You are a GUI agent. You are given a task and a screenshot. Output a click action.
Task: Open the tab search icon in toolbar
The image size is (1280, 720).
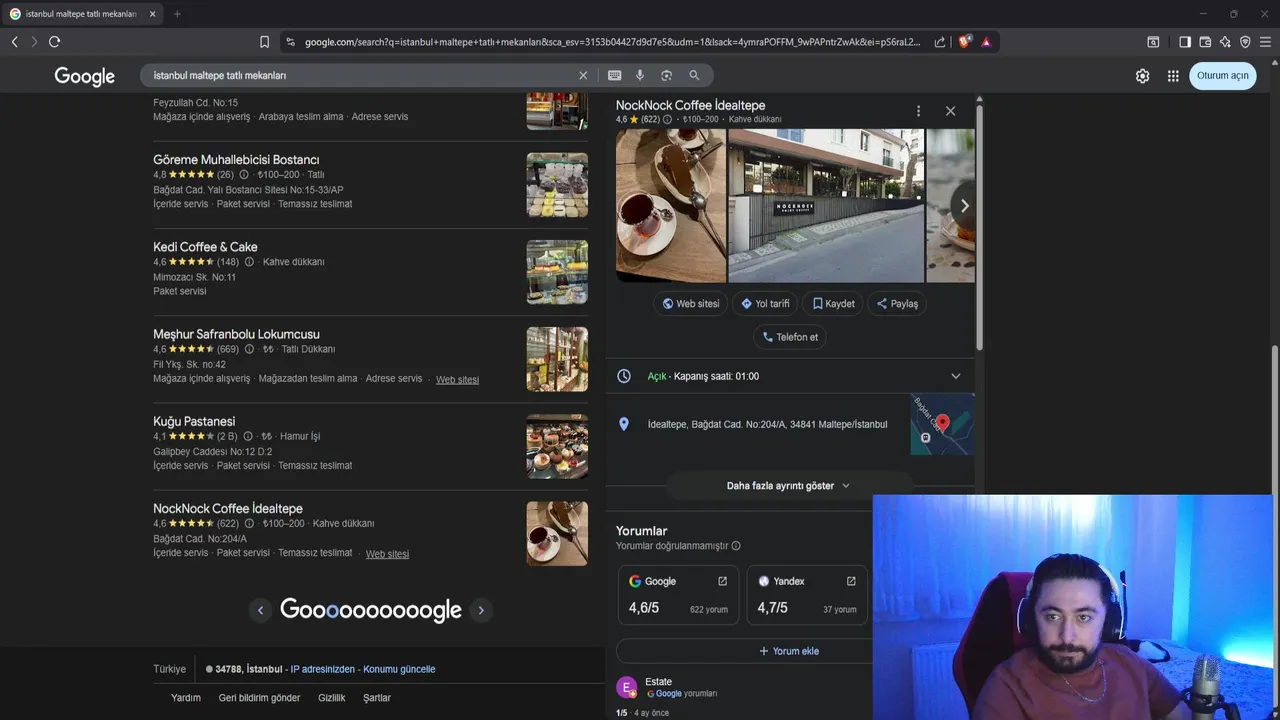point(1153,42)
